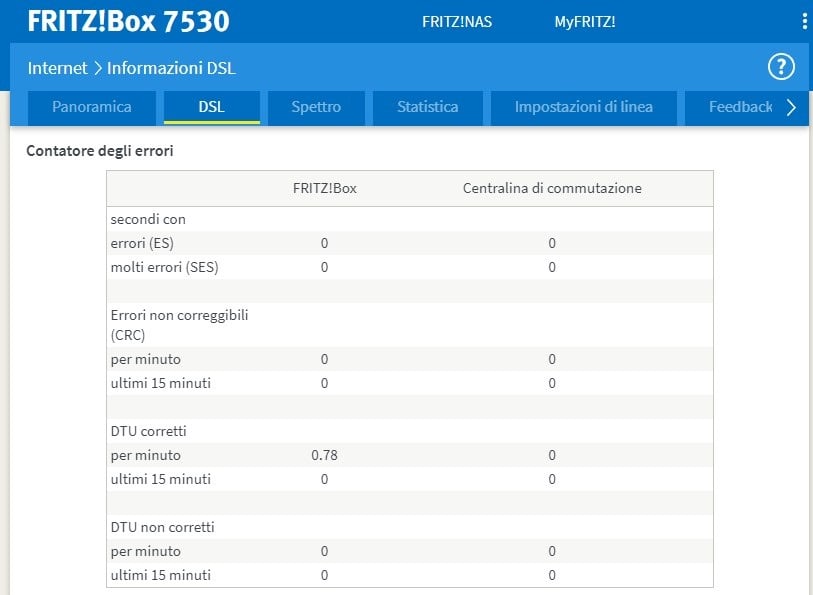Click ultimi 15 minuti under DTU corretti
The image size is (813, 595).
point(161,479)
